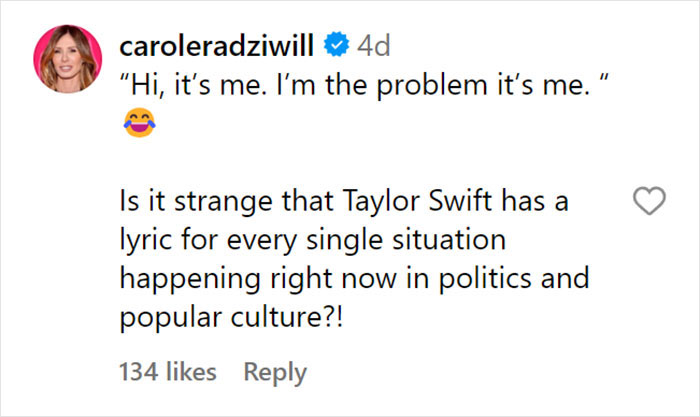Reply to this comment
This screenshot has width=700, height=417.
tap(274, 372)
